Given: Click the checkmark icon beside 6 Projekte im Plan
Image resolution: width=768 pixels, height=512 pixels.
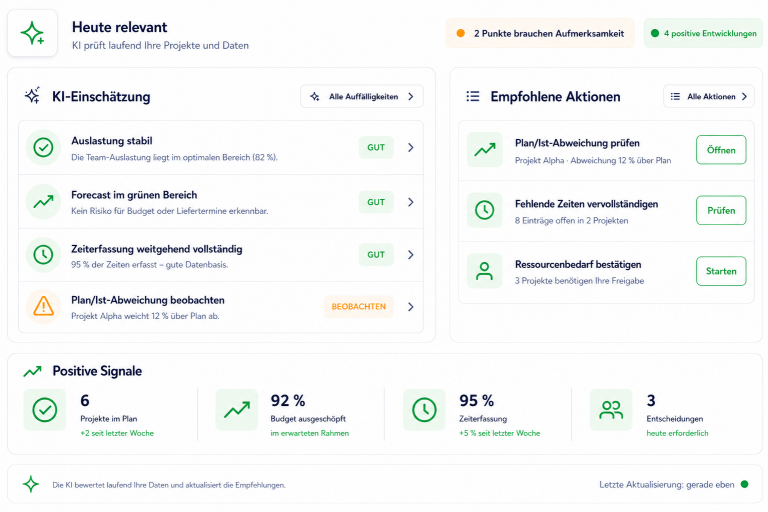Looking at the screenshot, I should tap(45, 410).
